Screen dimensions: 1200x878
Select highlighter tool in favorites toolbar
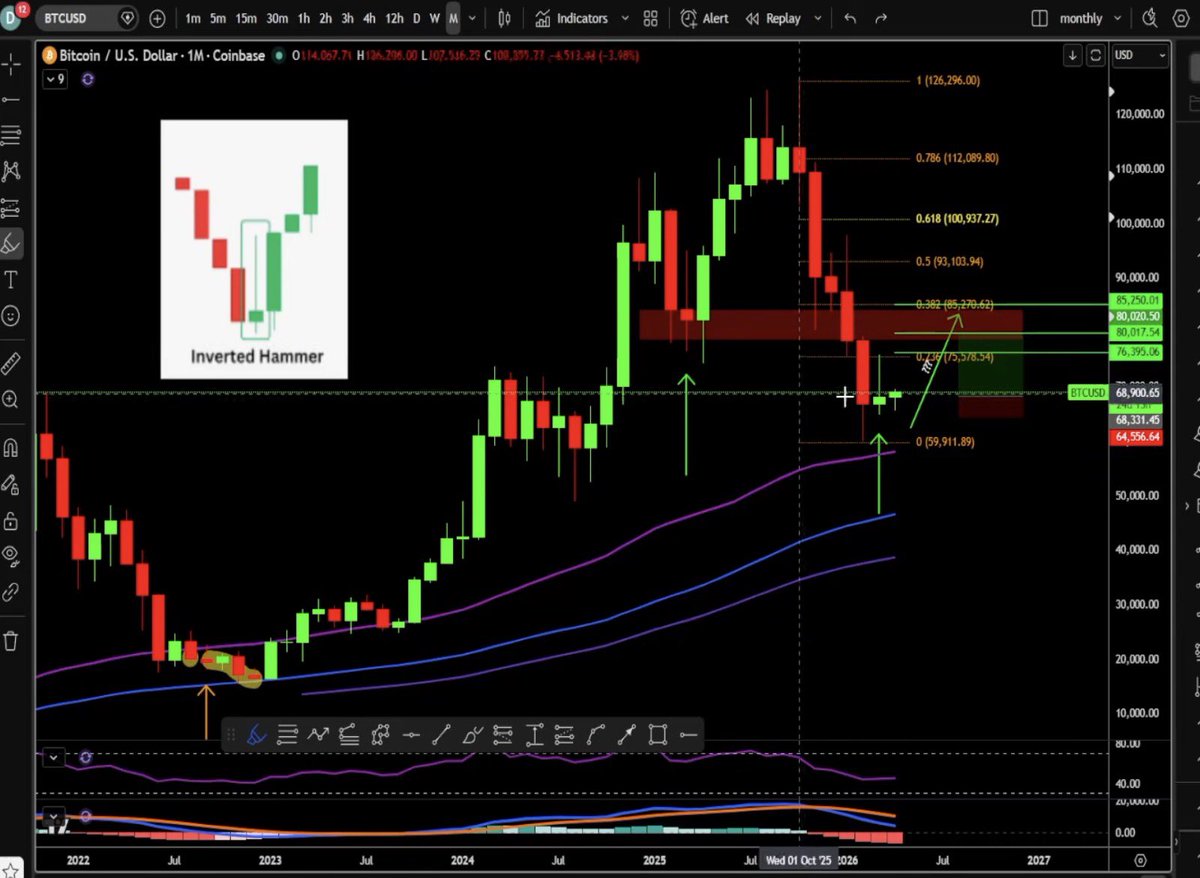pyautogui.click(x=473, y=735)
